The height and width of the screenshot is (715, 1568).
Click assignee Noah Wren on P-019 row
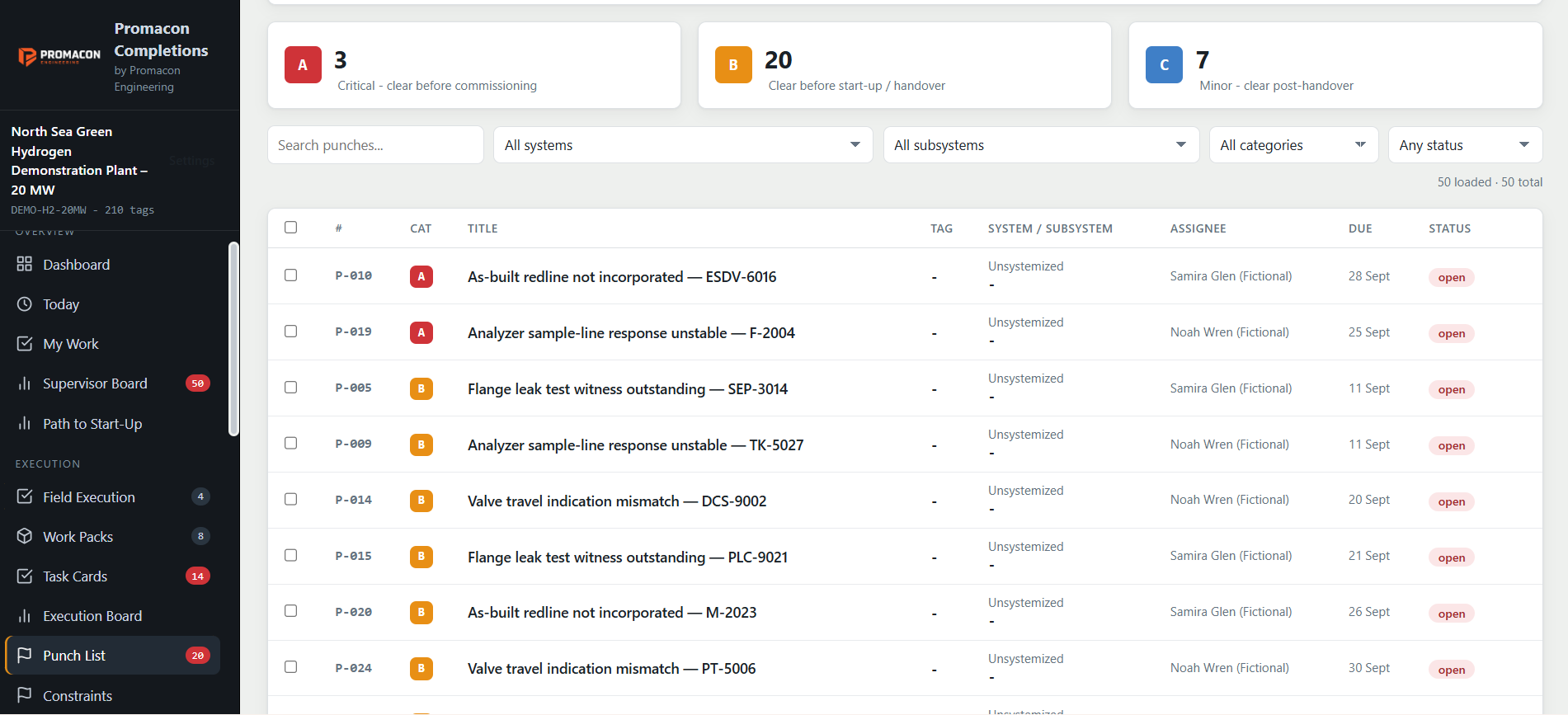coord(1229,332)
